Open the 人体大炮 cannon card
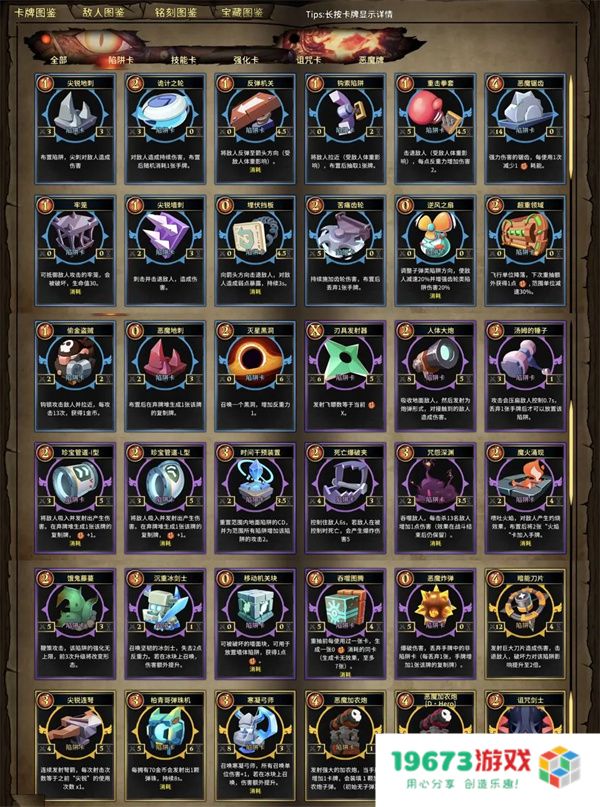 [x=435, y=376]
